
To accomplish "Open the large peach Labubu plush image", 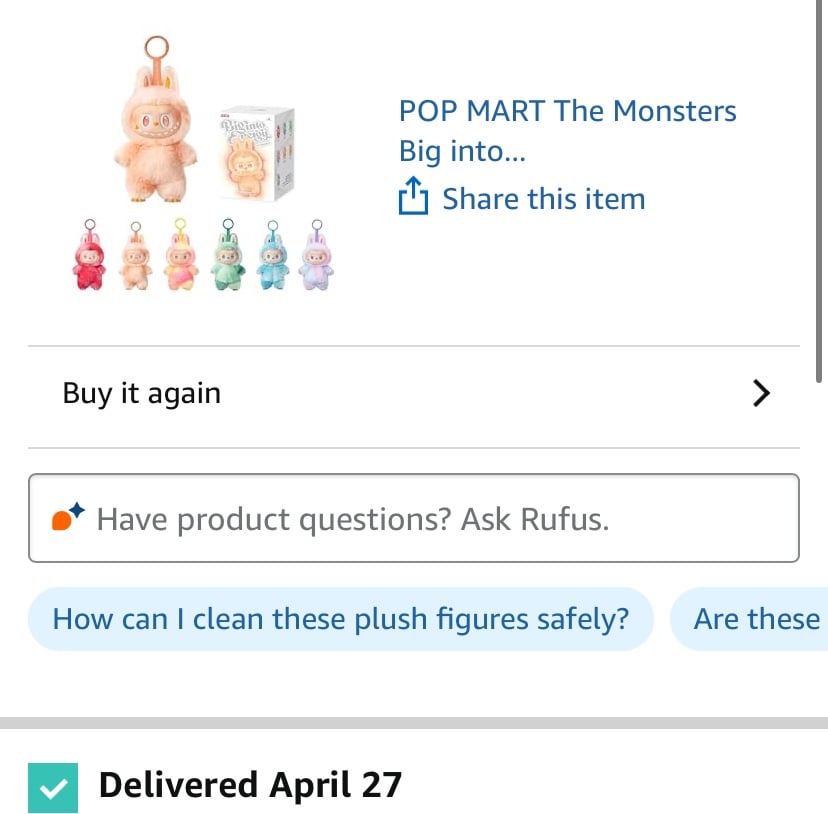I will click(x=156, y=120).
